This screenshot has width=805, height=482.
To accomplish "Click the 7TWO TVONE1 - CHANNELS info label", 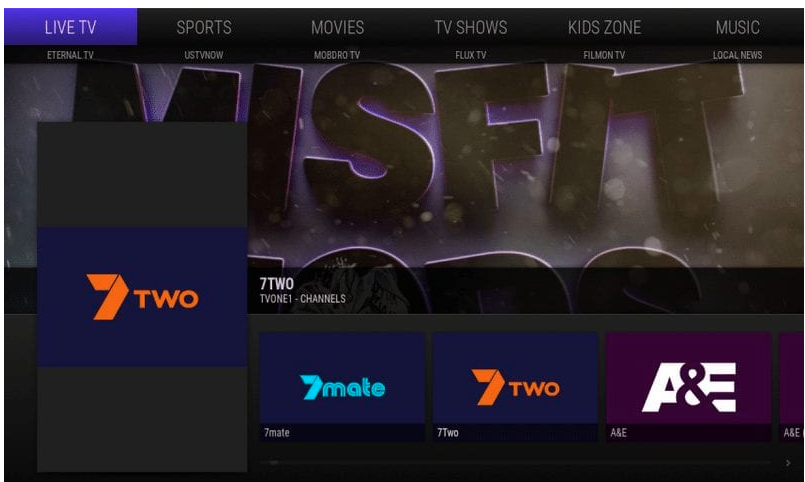I will click(x=302, y=291).
